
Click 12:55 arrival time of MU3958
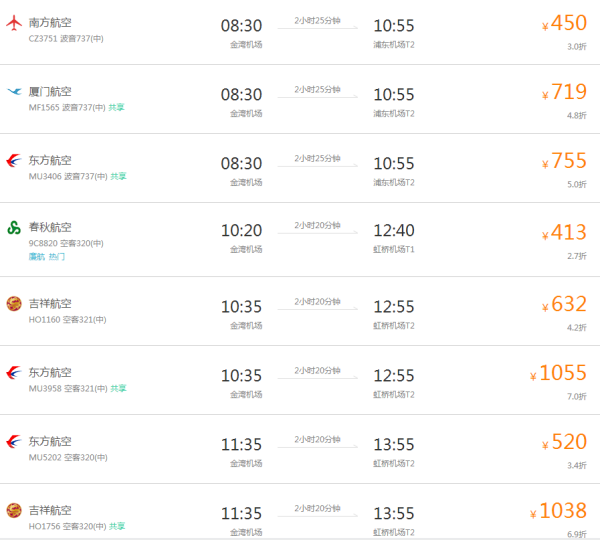pyautogui.click(x=394, y=376)
